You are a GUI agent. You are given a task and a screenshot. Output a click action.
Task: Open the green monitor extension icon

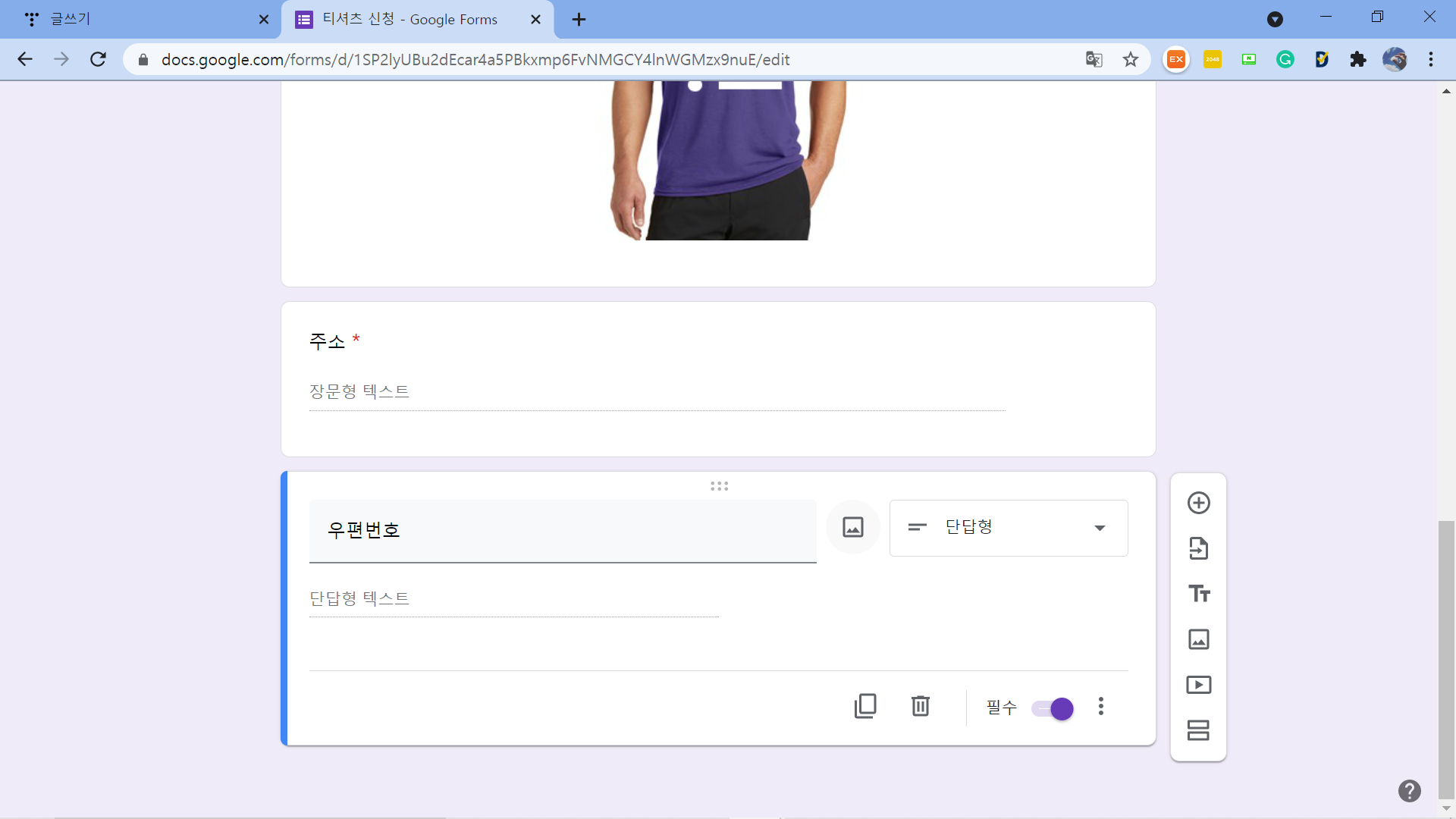pyautogui.click(x=1248, y=59)
